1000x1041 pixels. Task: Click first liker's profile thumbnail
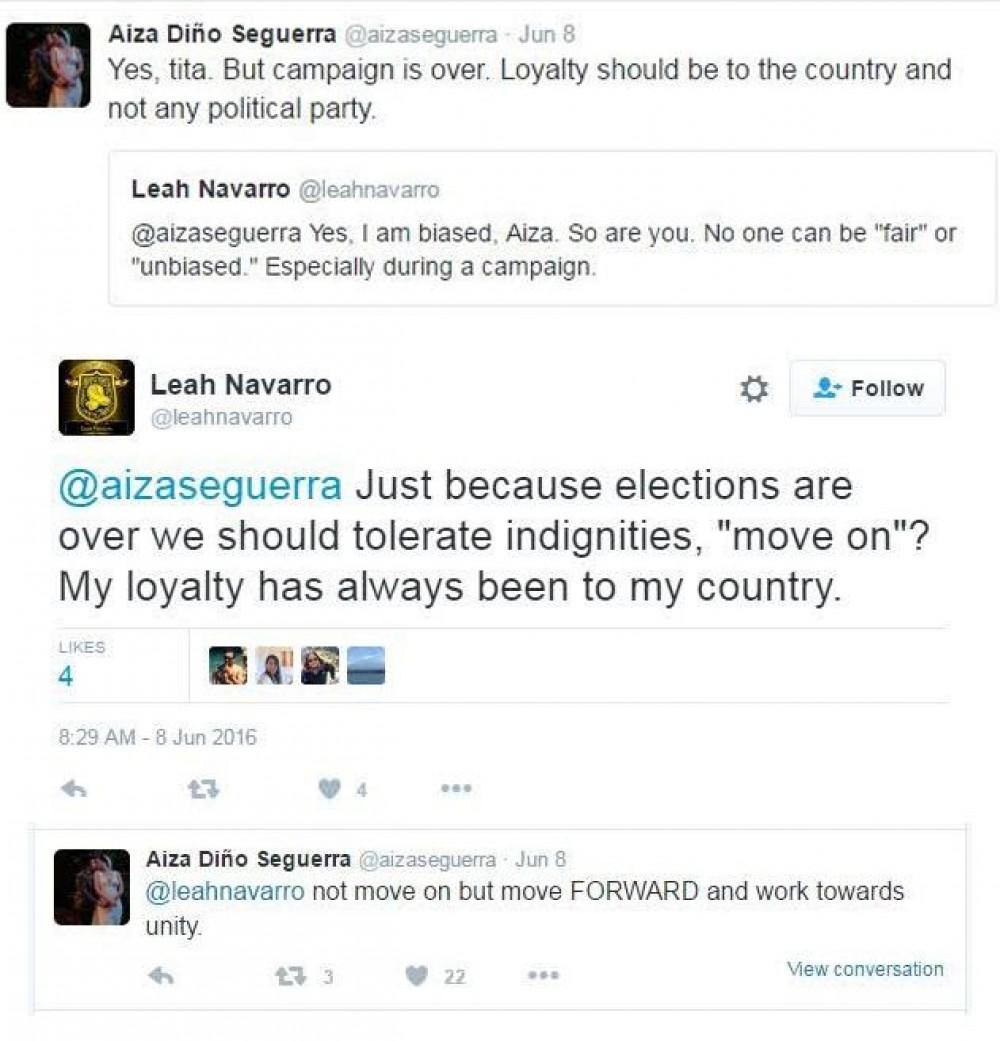228,666
